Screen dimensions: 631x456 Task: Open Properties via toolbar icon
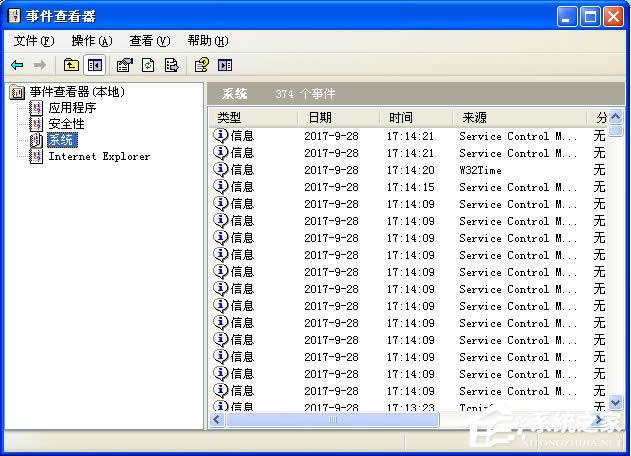(124, 65)
